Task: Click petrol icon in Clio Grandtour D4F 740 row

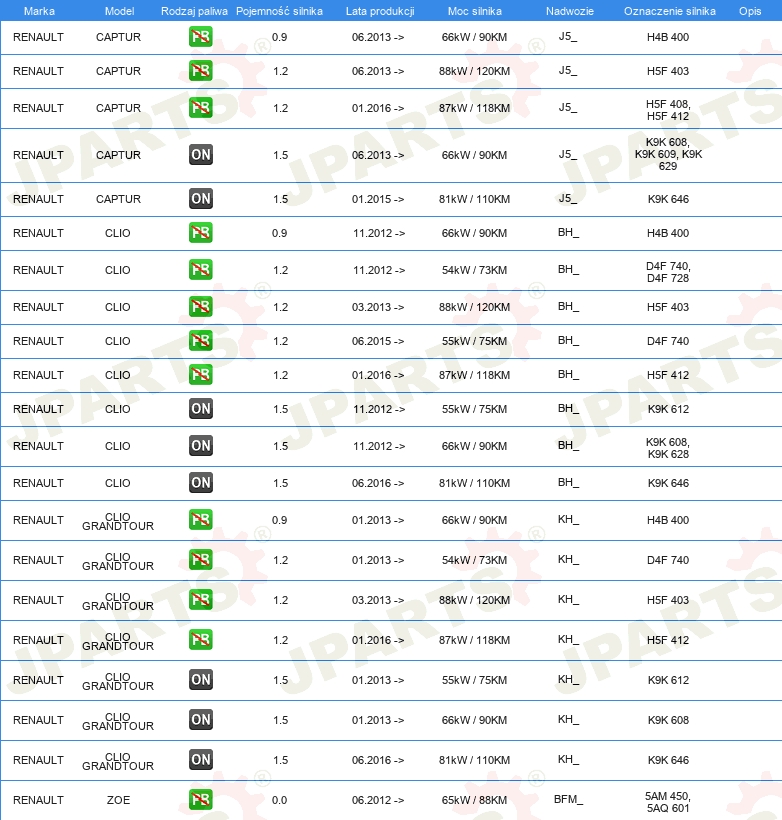Action: pyautogui.click(x=201, y=560)
